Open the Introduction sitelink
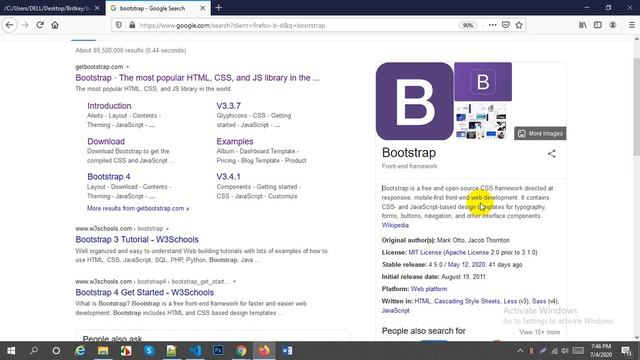The height and width of the screenshot is (360, 640). pos(109,106)
